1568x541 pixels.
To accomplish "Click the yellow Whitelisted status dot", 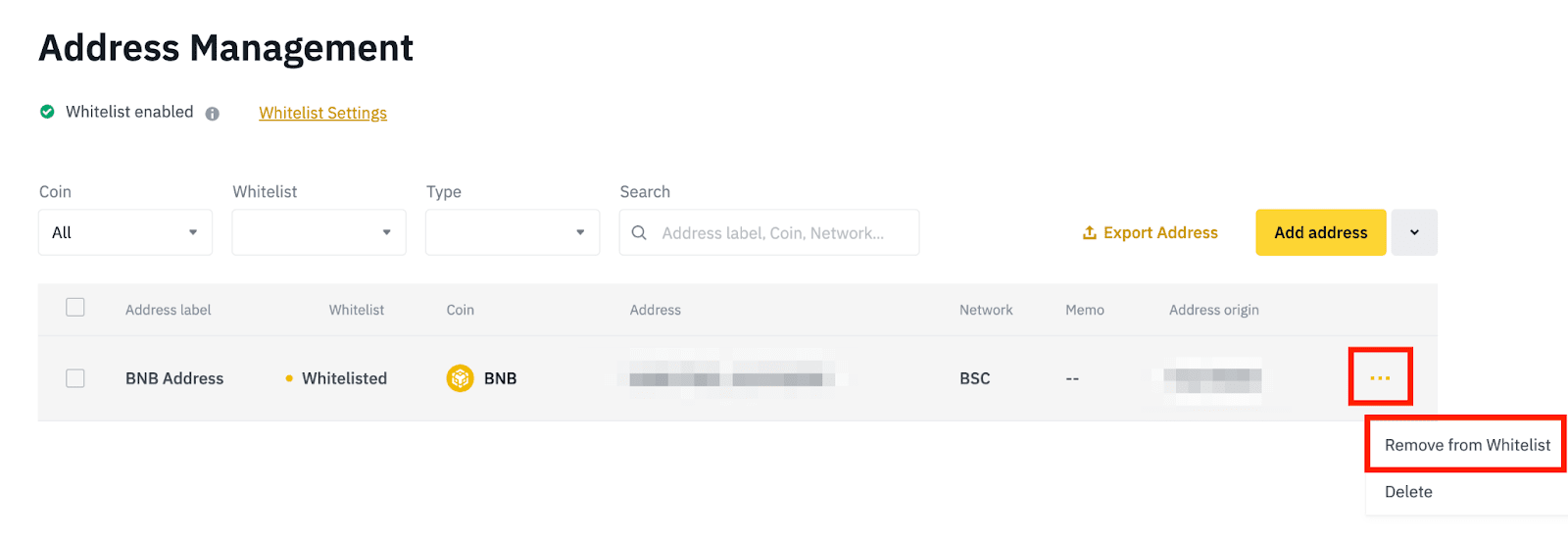I will click(289, 378).
